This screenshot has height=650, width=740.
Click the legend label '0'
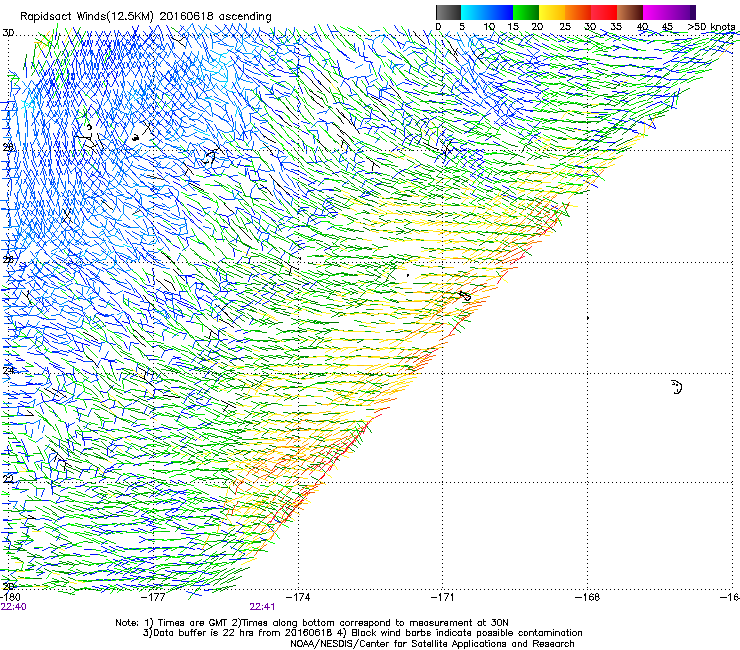438,27
